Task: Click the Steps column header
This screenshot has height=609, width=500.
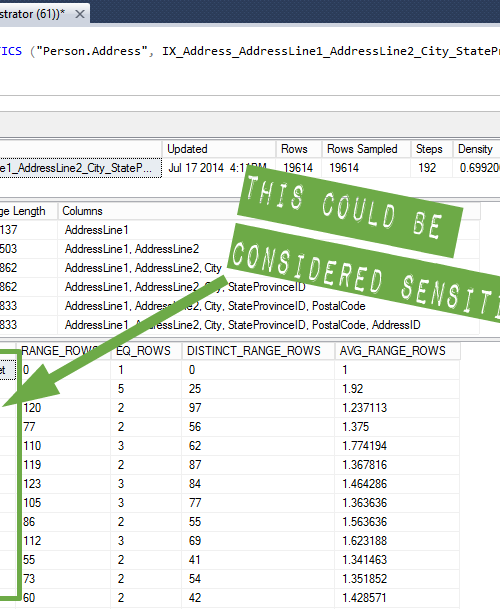Action: tap(431, 149)
